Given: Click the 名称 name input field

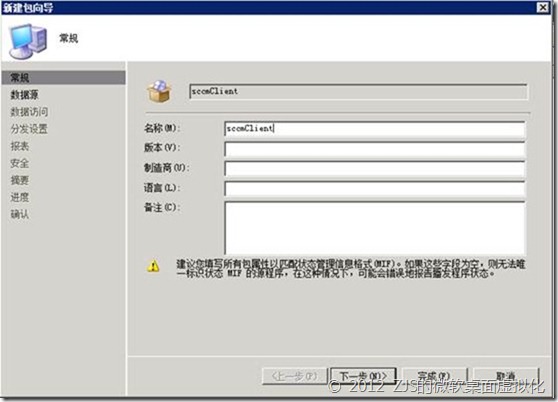Looking at the screenshot, I should [x=375, y=129].
